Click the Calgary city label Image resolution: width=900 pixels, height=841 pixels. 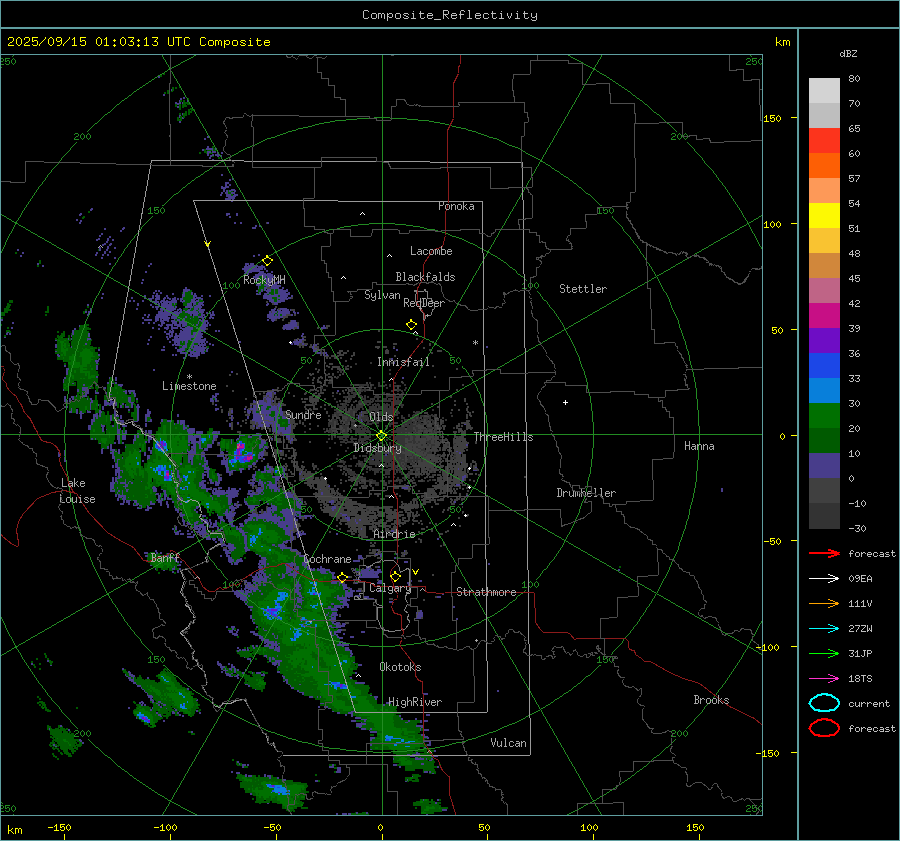point(390,588)
